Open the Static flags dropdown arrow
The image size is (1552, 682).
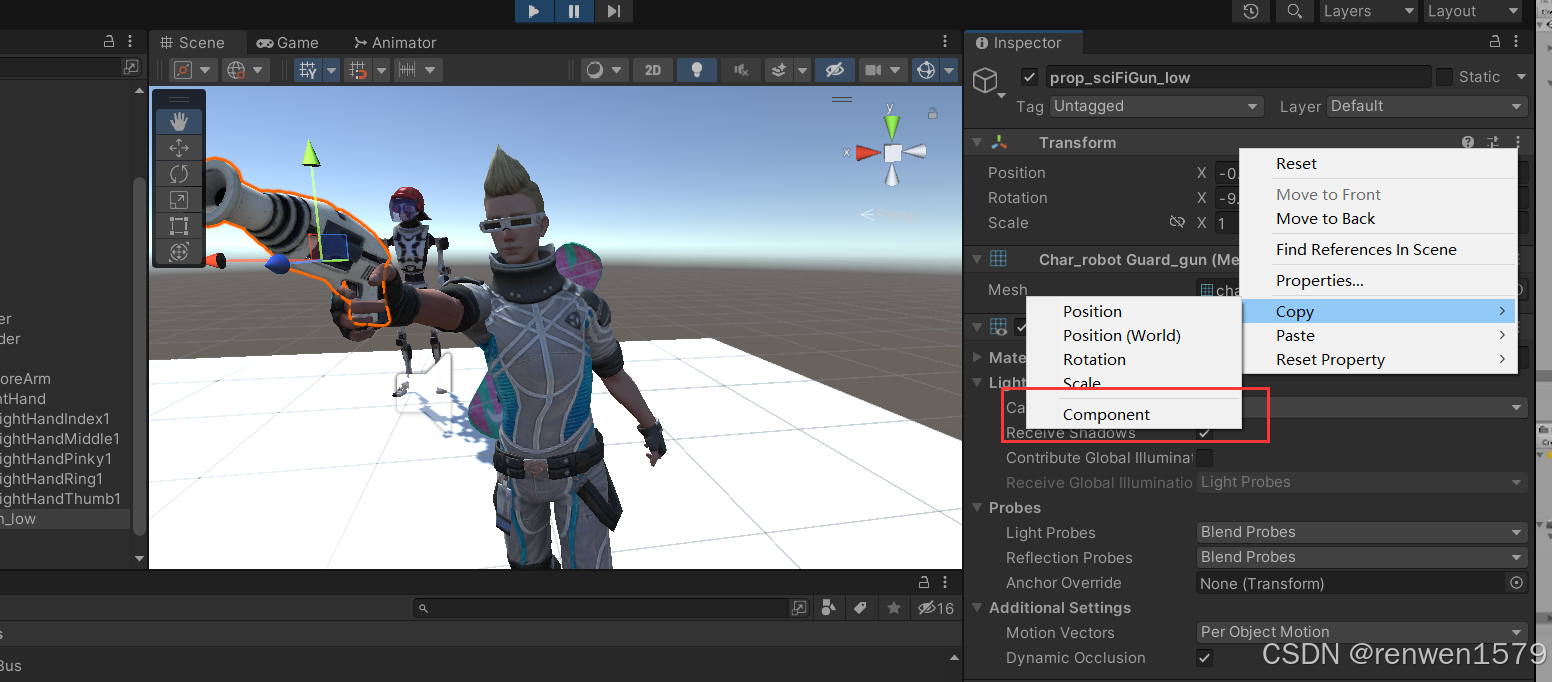(x=1521, y=77)
